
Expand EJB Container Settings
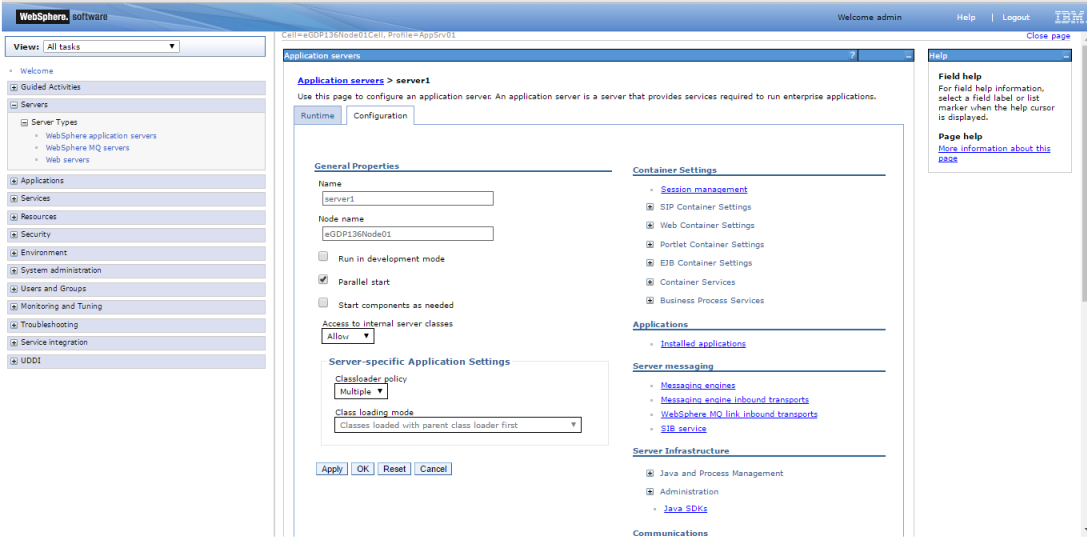(x=650, y=263)
